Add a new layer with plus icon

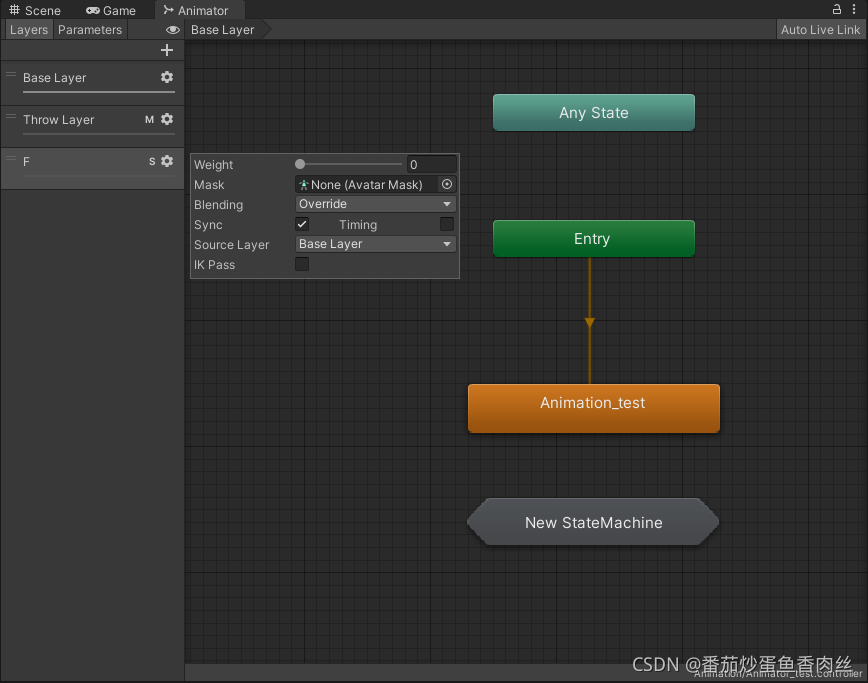tap(167, 50)
